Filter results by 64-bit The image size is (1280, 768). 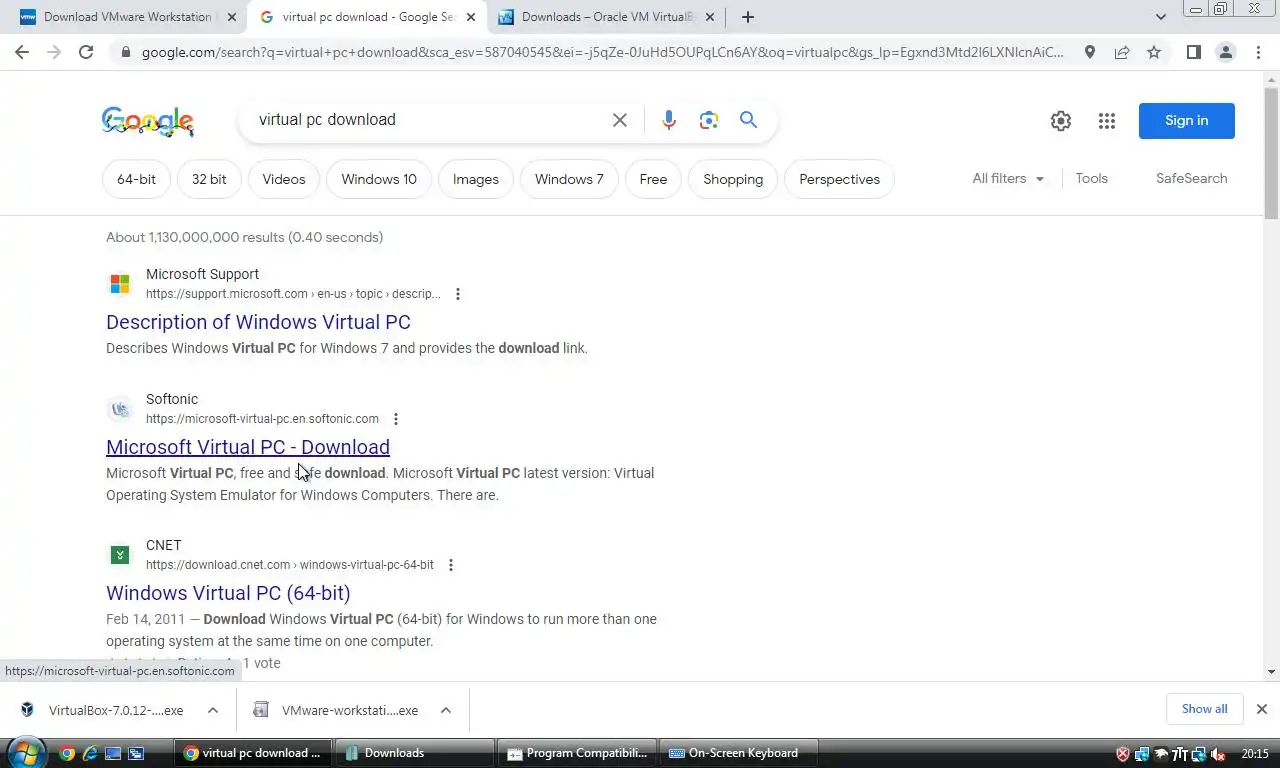(136, 179)
